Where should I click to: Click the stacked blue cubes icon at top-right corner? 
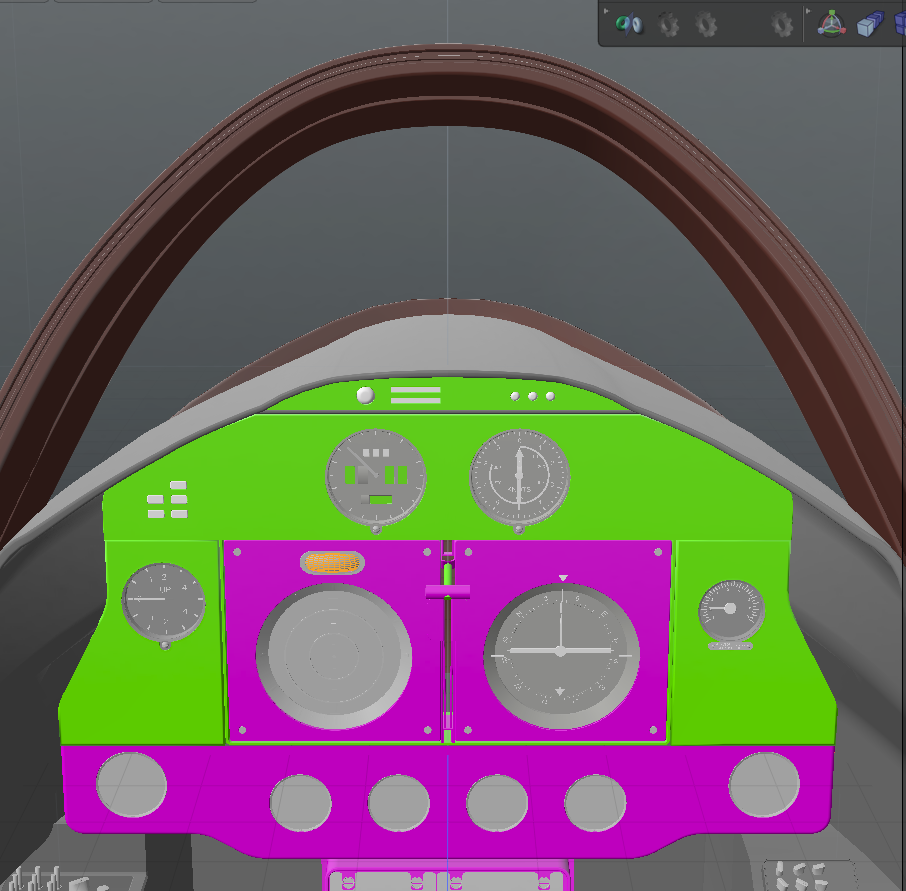click(x=899, y=22)
